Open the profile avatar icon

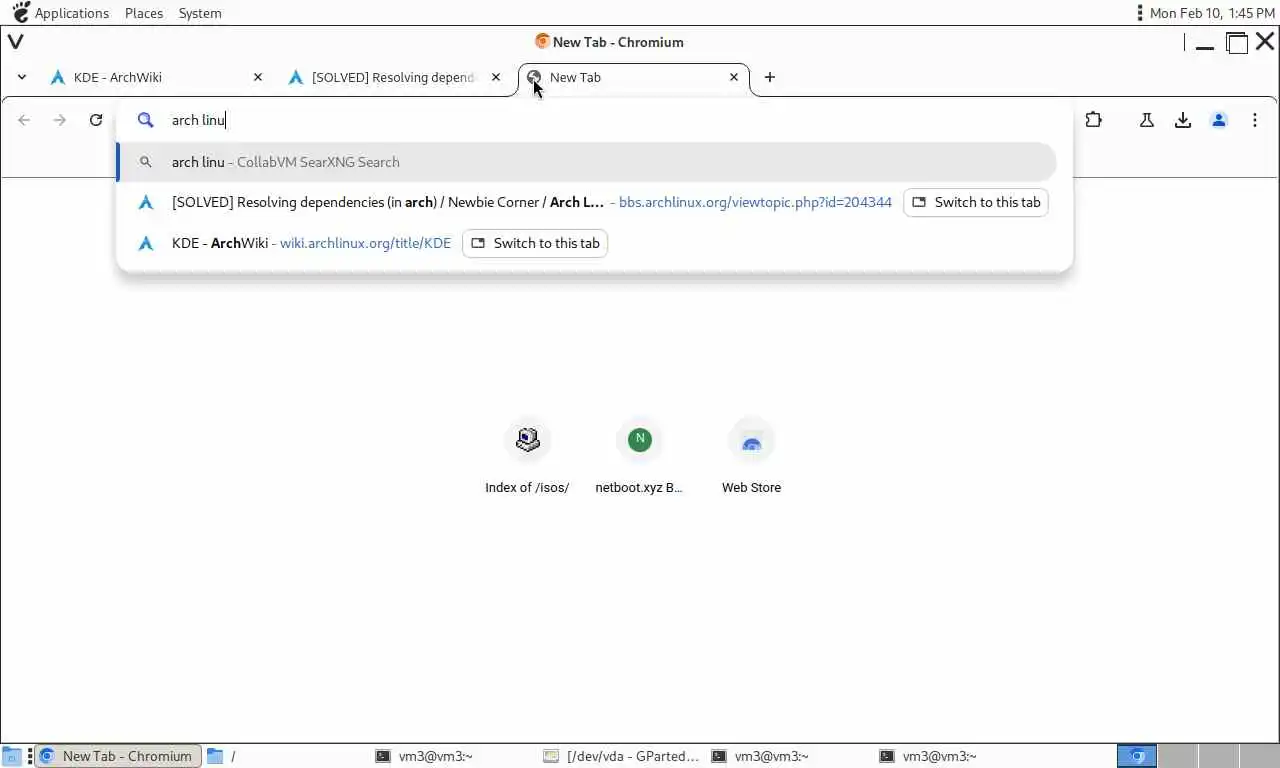click(1219, 120)
